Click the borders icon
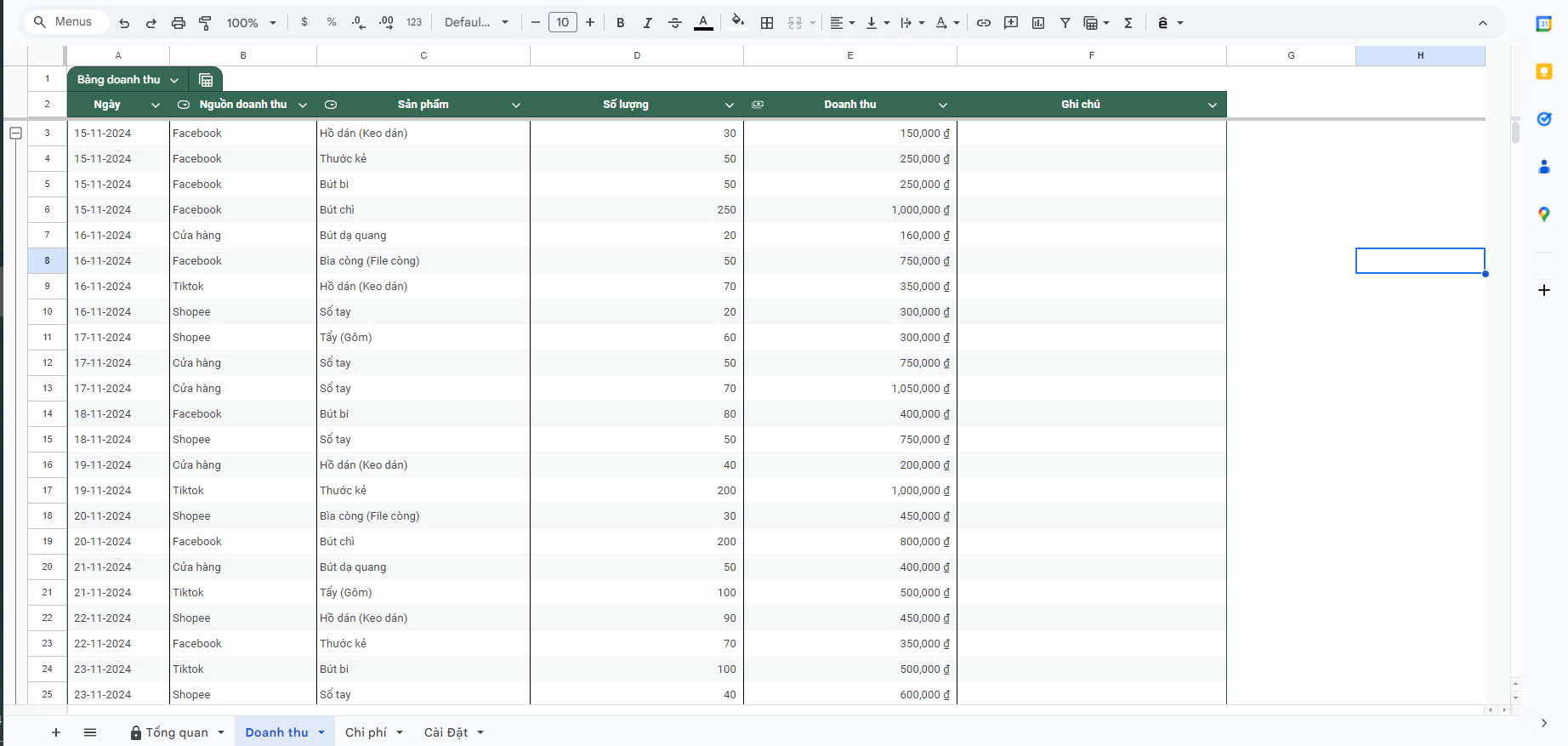This screenshot has height=746, width=1568. point(767,23)
